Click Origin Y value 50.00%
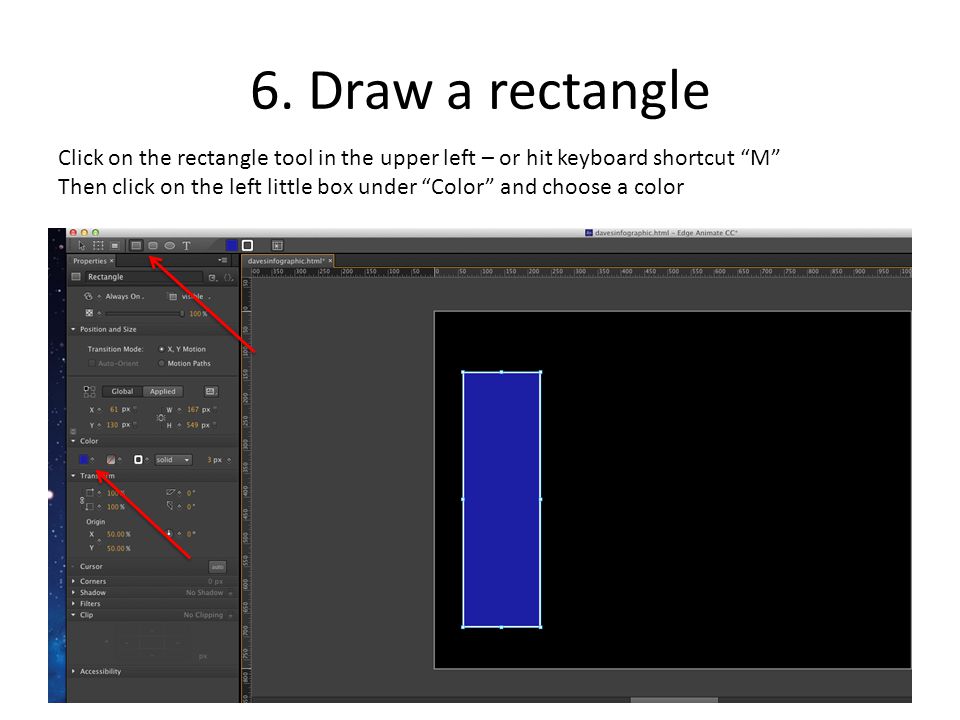 click(119, 549)
